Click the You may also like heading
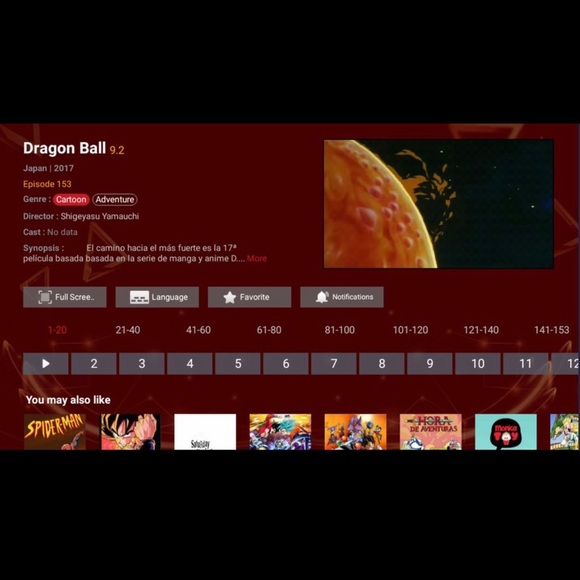580x580 pixels. coord(68,400)
